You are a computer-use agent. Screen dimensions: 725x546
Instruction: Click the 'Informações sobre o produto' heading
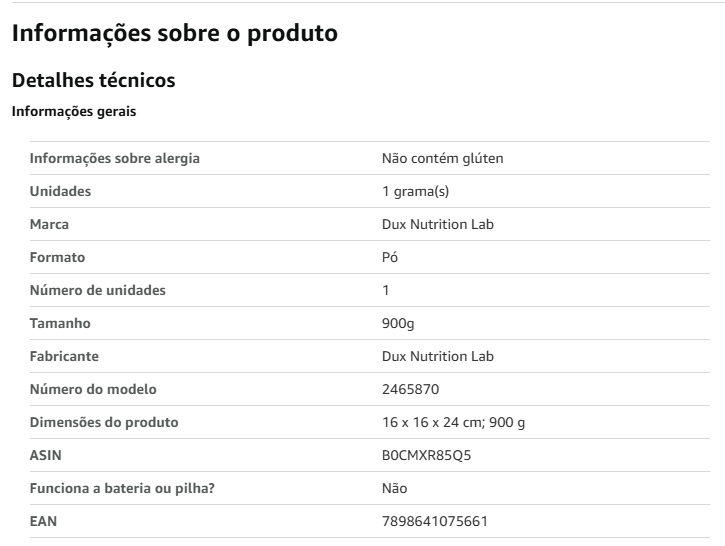pyautogui.click(x=175, y=34)
